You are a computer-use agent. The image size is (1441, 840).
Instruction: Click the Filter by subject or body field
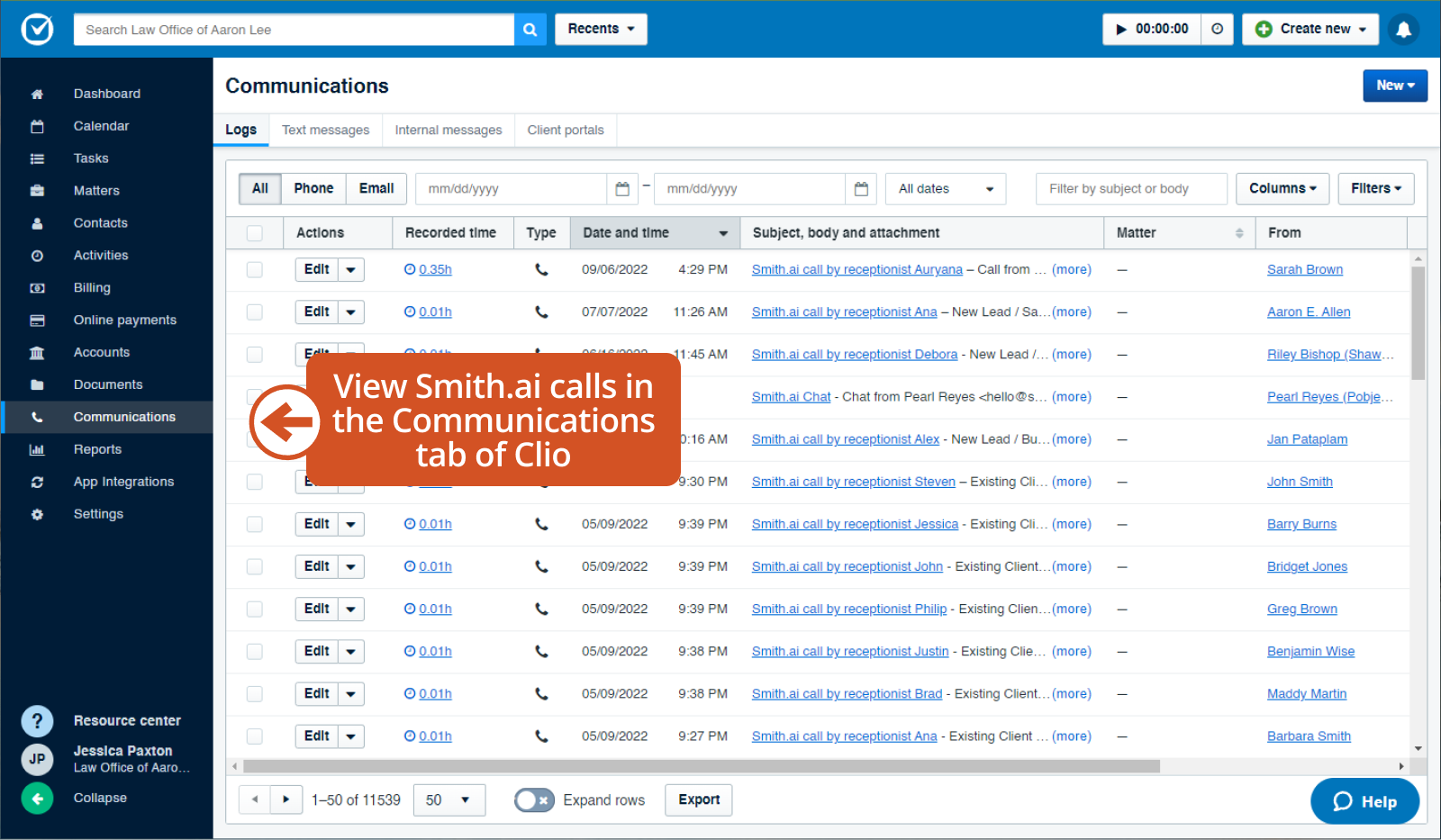(1131, 188)
